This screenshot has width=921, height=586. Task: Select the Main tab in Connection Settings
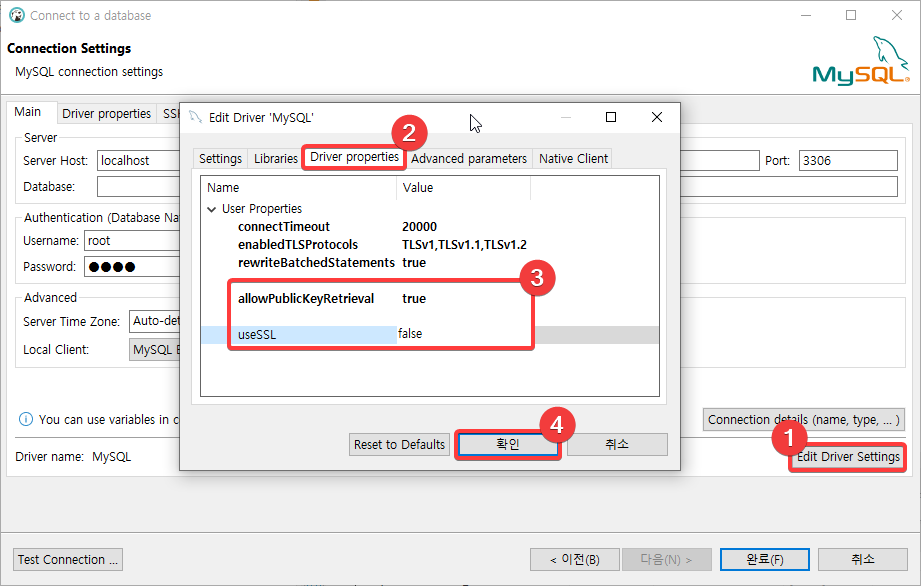(x=28, y=112)
